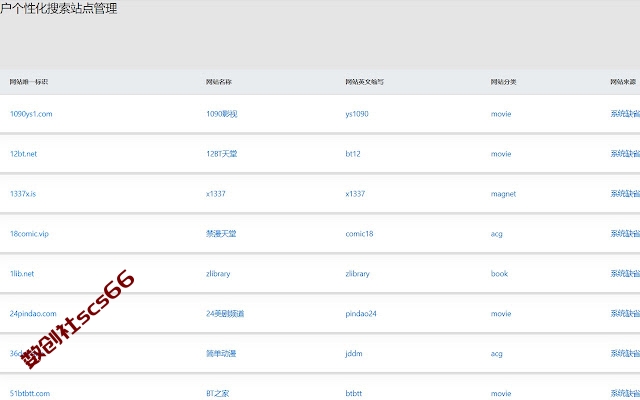Screen dimensions: 640x400
Task: Open the 1337x.is site identifier link
Action: click(x=23, y=194)
